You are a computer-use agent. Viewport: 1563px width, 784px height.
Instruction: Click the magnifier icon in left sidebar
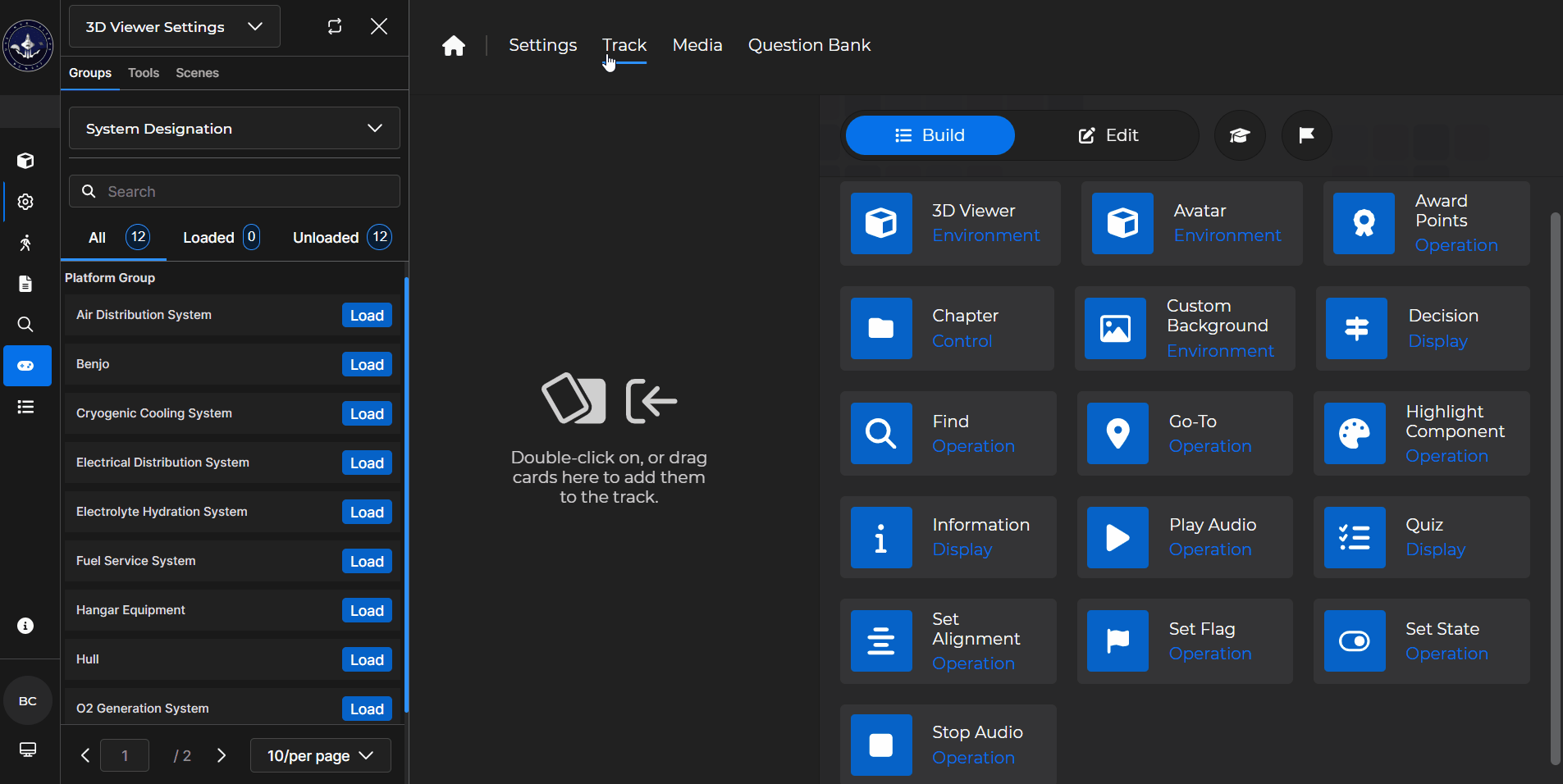[x=25, y=325]
